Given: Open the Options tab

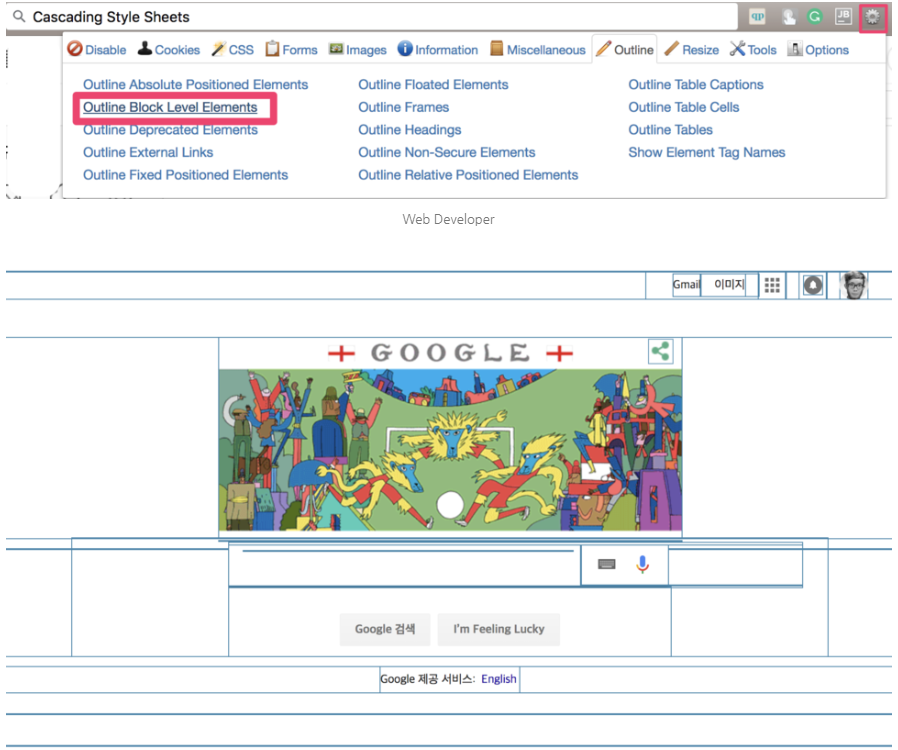Looking at the screenshot, I should pos(818,50).
